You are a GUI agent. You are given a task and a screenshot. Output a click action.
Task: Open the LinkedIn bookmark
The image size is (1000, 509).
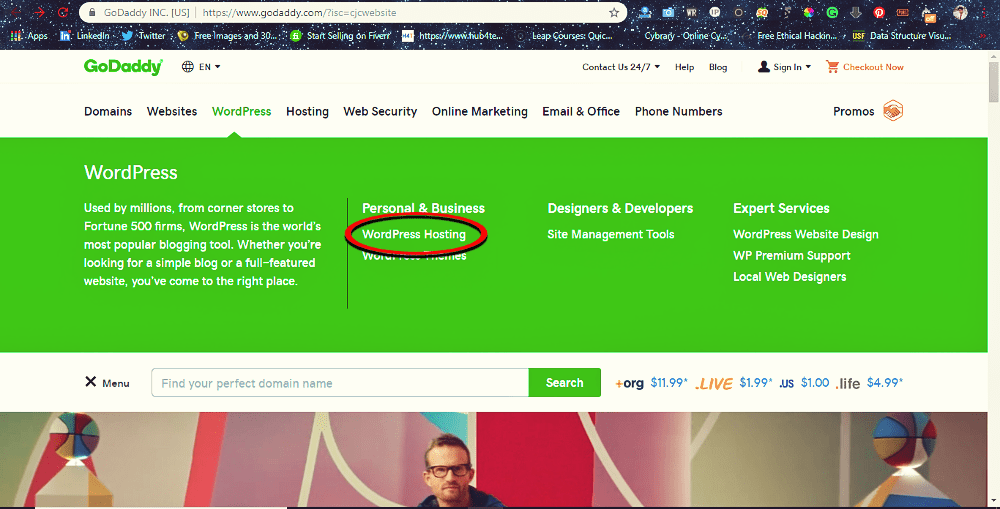click(85, 36)
